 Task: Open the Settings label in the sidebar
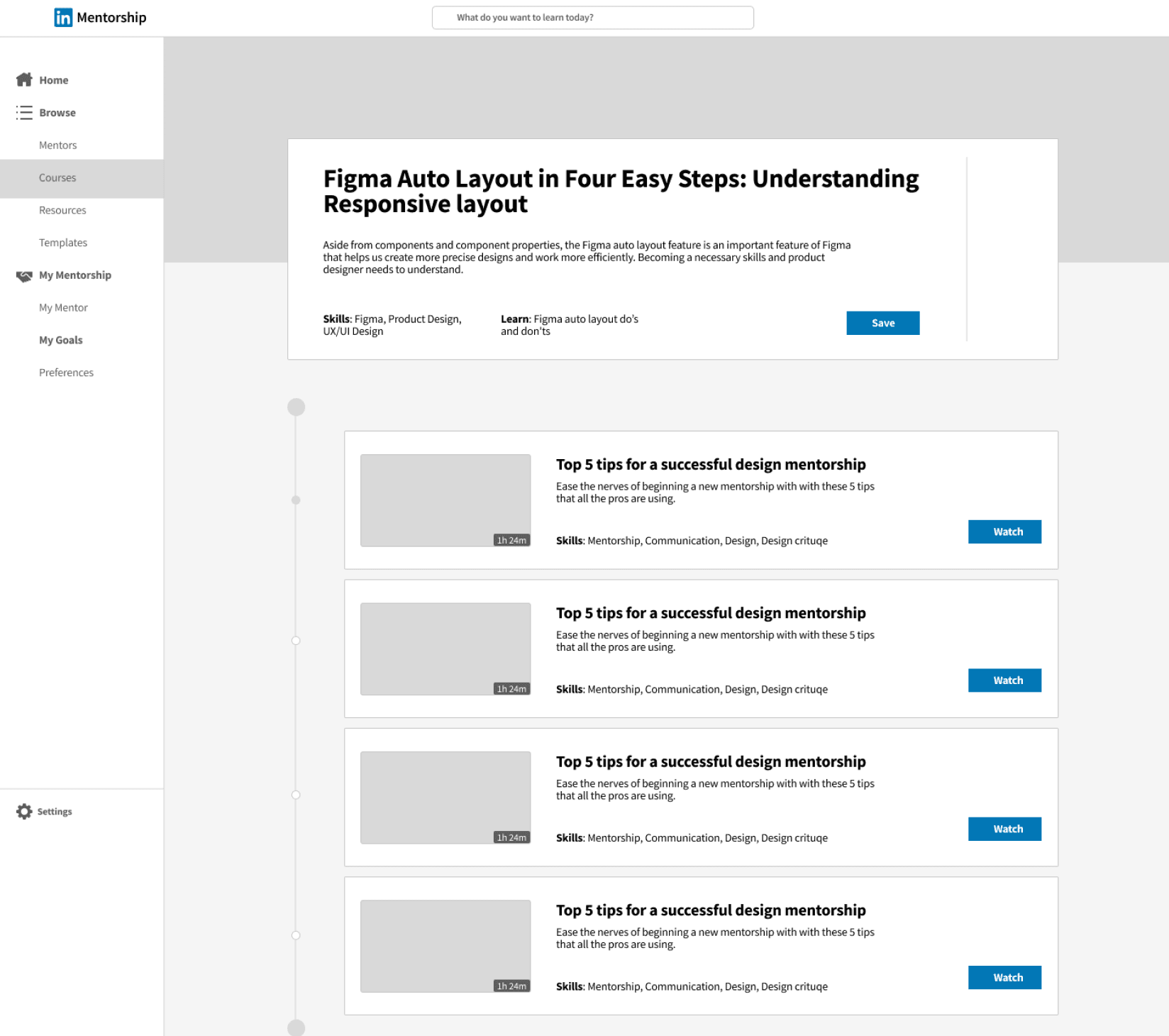55,812
